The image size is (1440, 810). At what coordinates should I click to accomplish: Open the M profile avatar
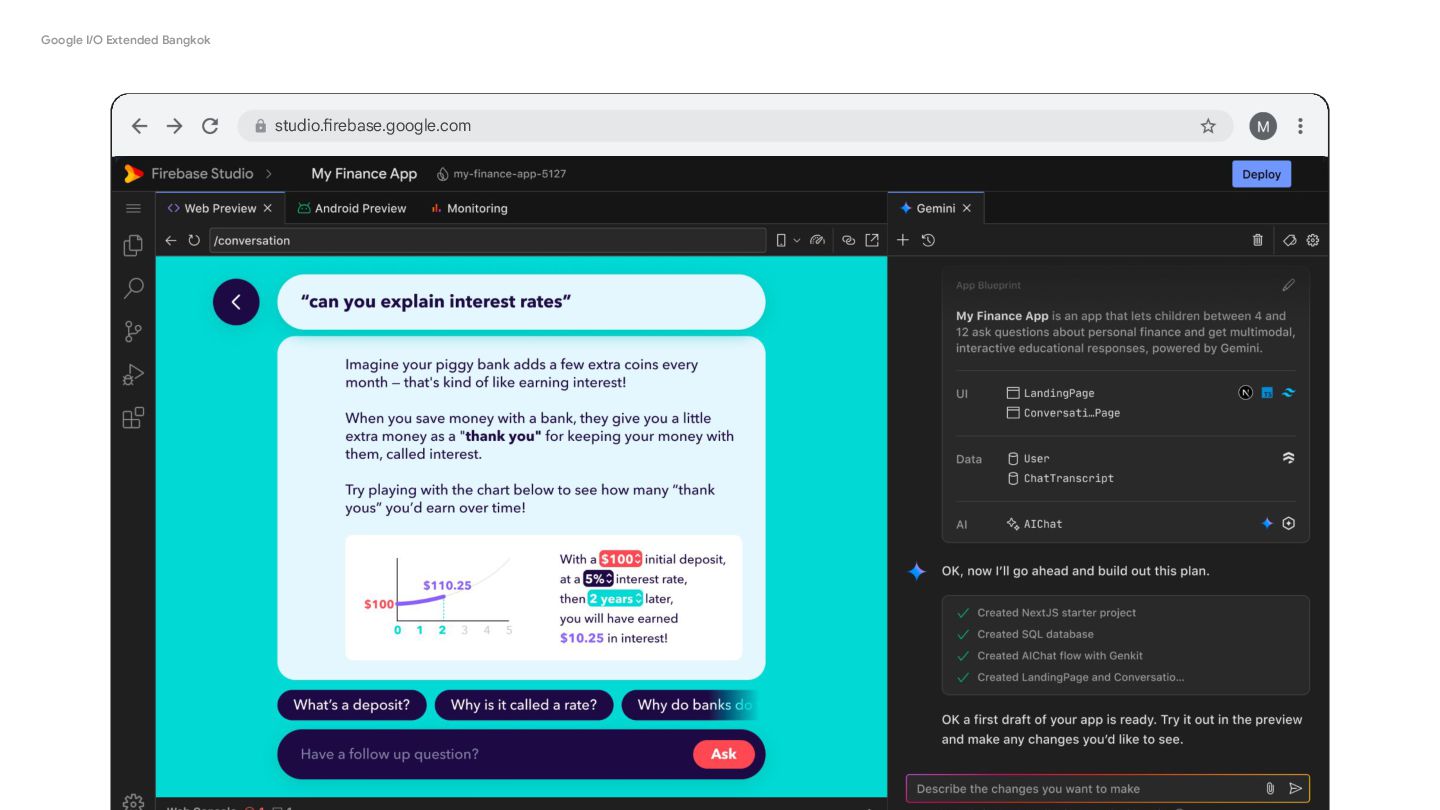[1263, 126]
